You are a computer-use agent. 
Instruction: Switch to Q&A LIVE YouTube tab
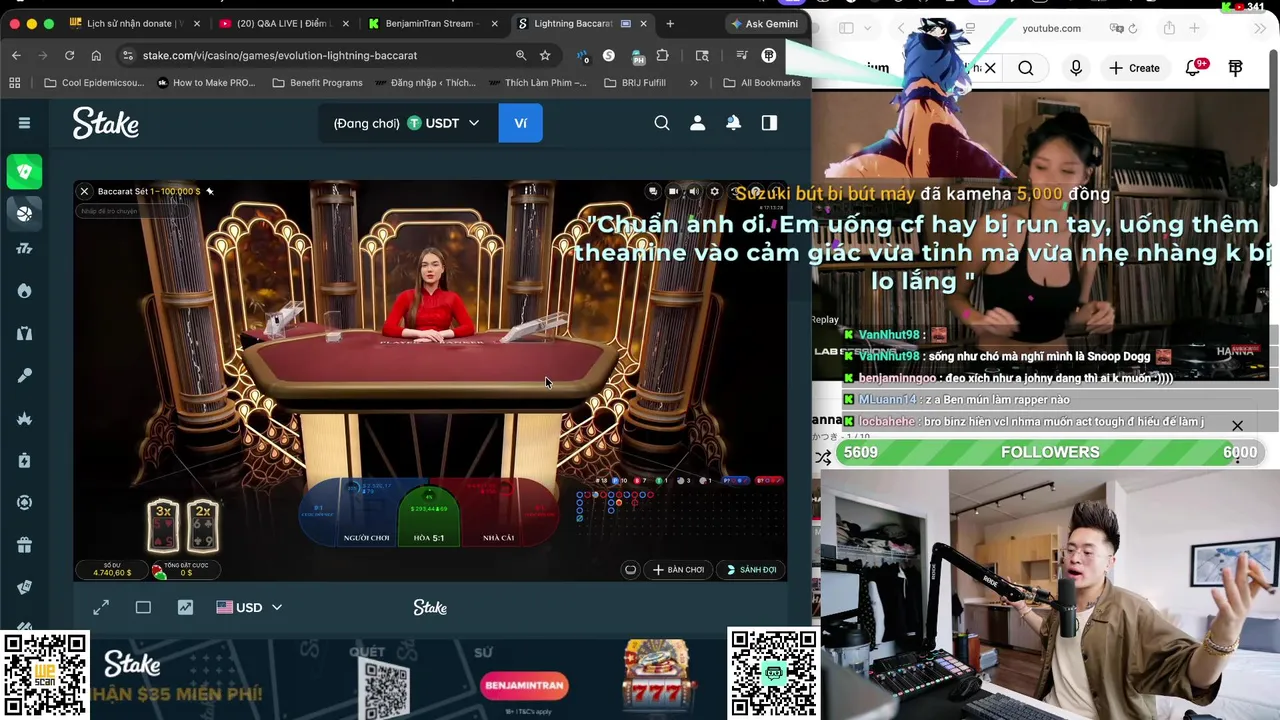(x=282, y=23)
